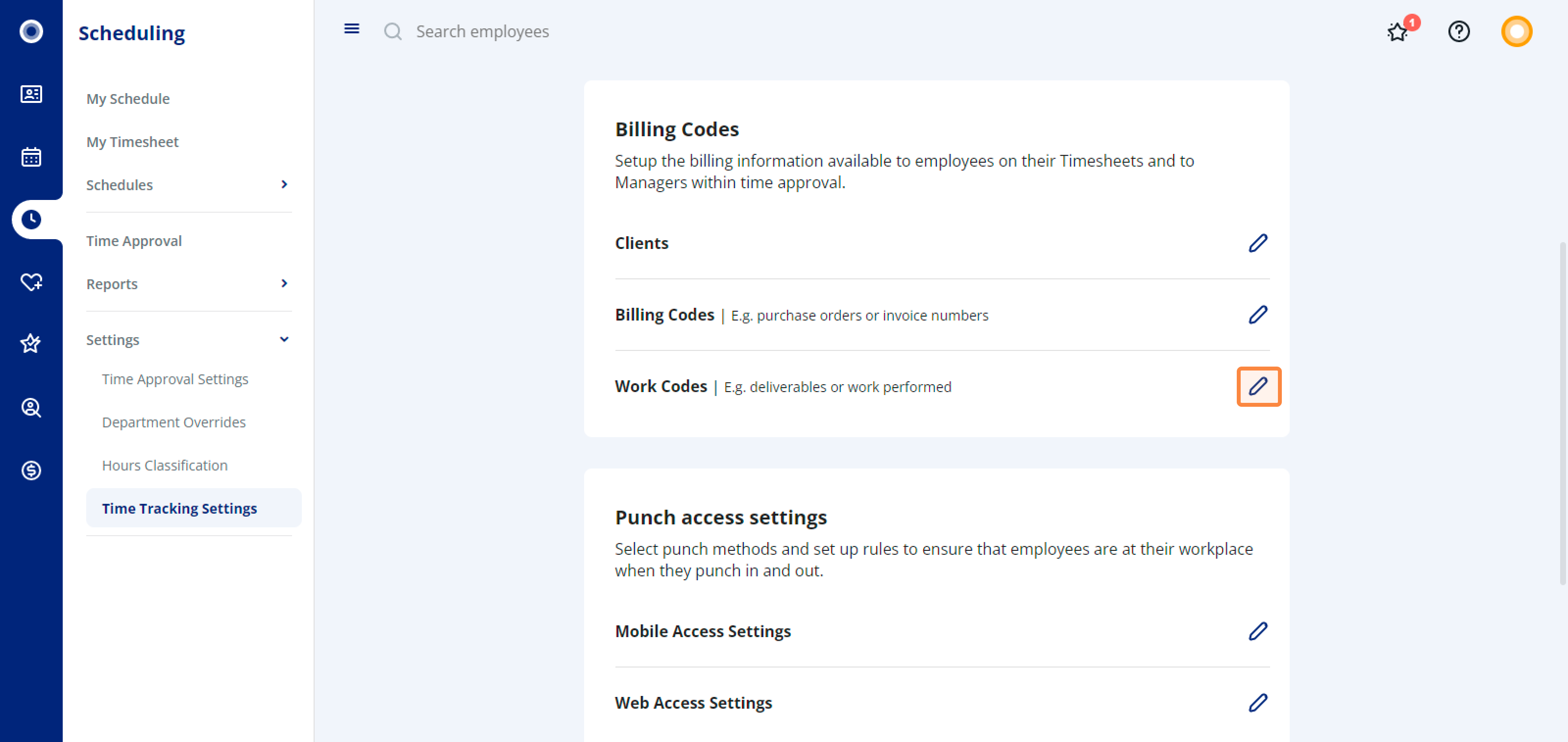
Task: Toggle the hamburger menu icon
Action: point(352,28)
